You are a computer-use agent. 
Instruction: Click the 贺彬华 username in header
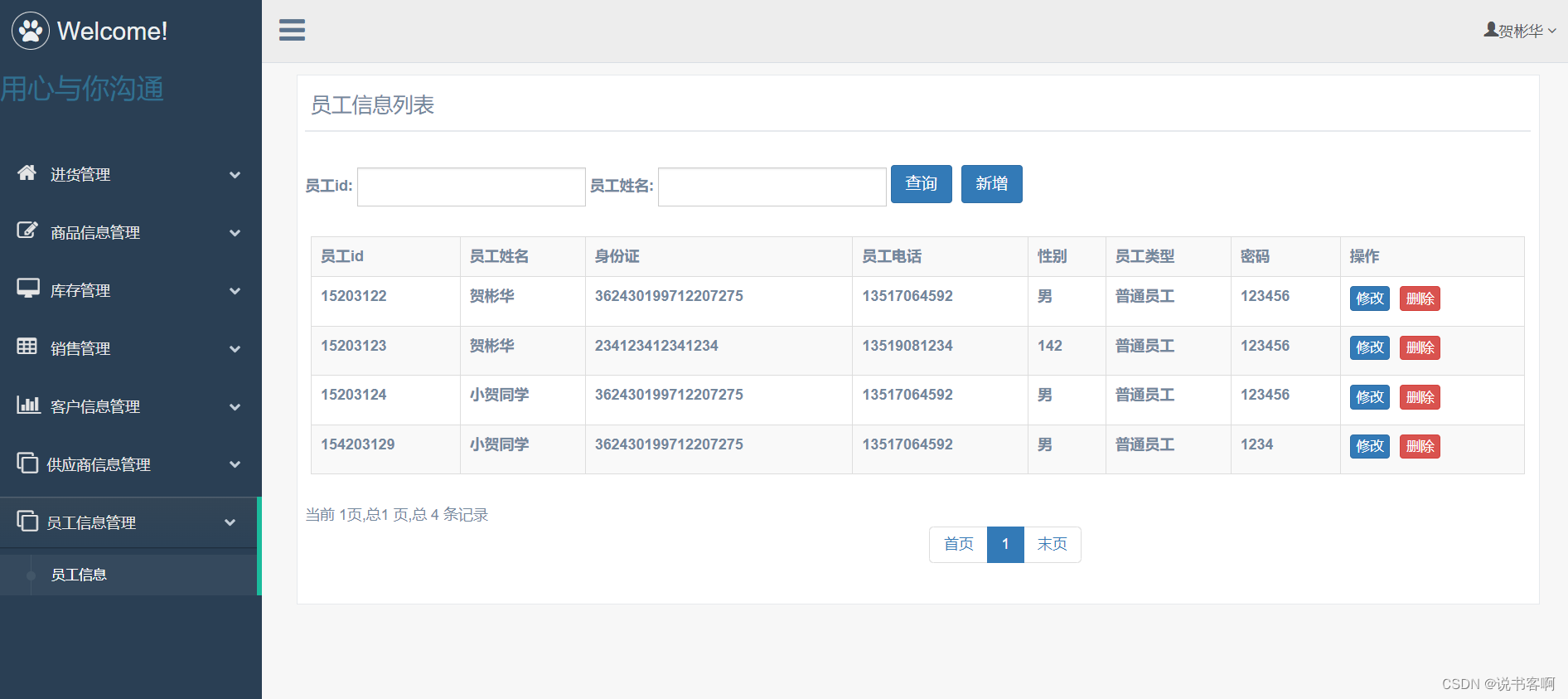[1521, 31]
